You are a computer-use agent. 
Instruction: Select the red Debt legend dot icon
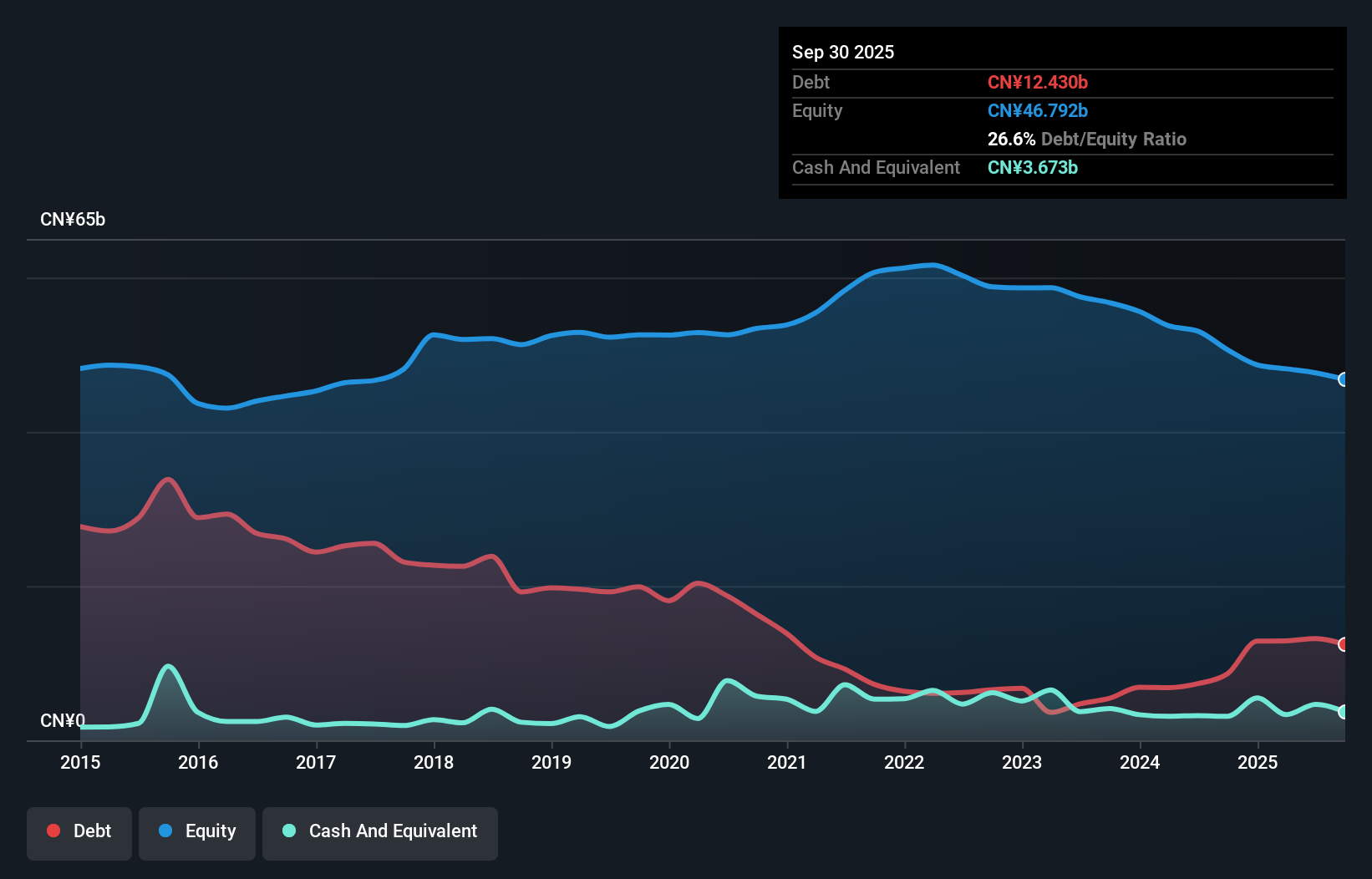point(53,831)
